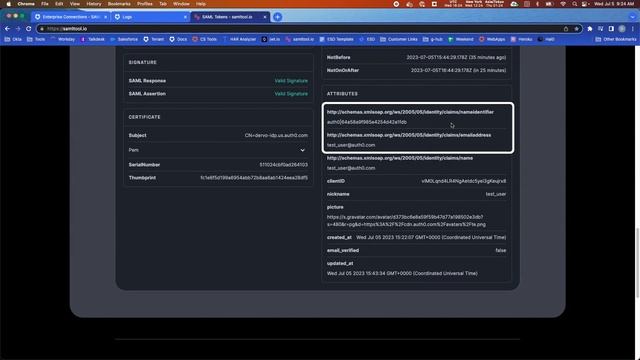
Task: Select the test_user@auth0.com emailaddress value
Action: (x=351, y=145)
